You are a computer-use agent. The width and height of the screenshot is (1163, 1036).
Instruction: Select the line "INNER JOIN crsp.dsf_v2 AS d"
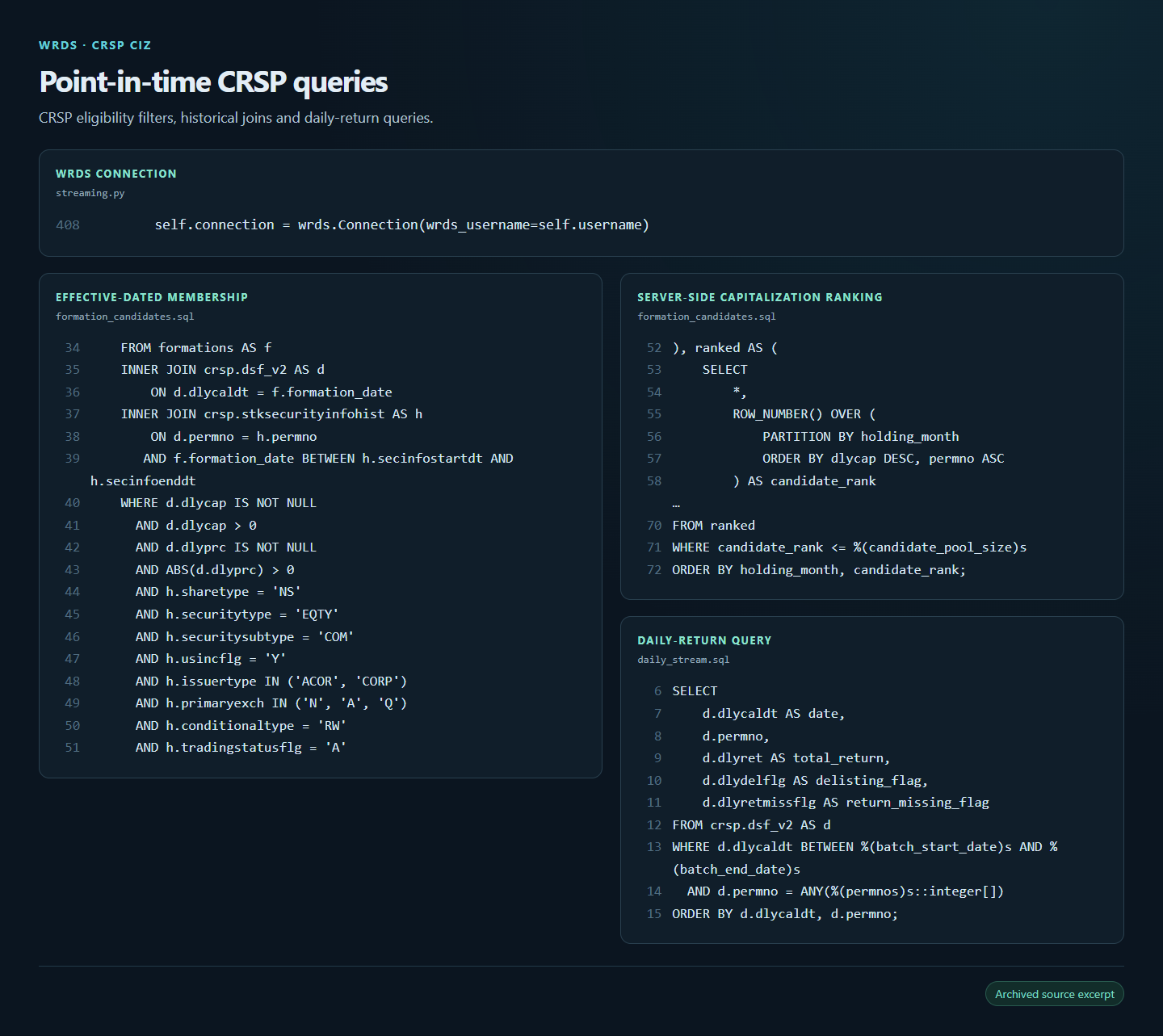(x=223, y=369)
